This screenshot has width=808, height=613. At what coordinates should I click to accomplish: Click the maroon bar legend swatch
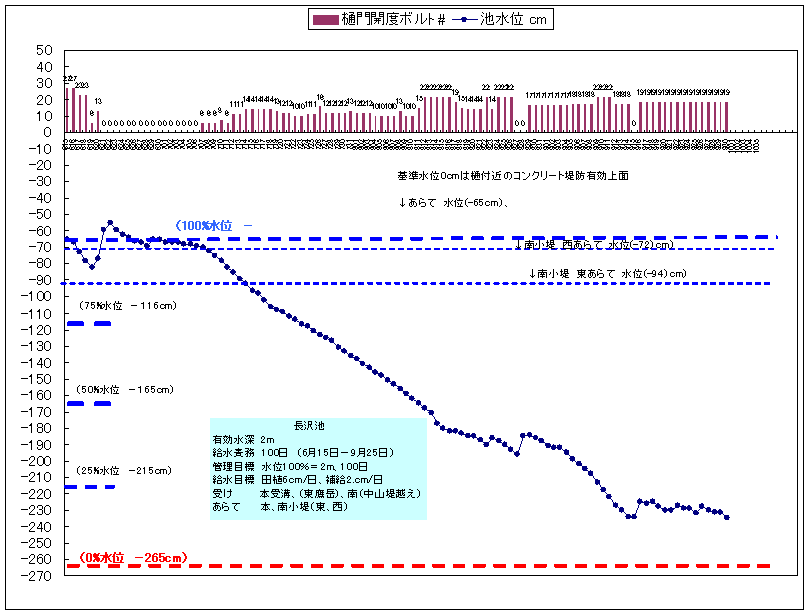(326, 20)
